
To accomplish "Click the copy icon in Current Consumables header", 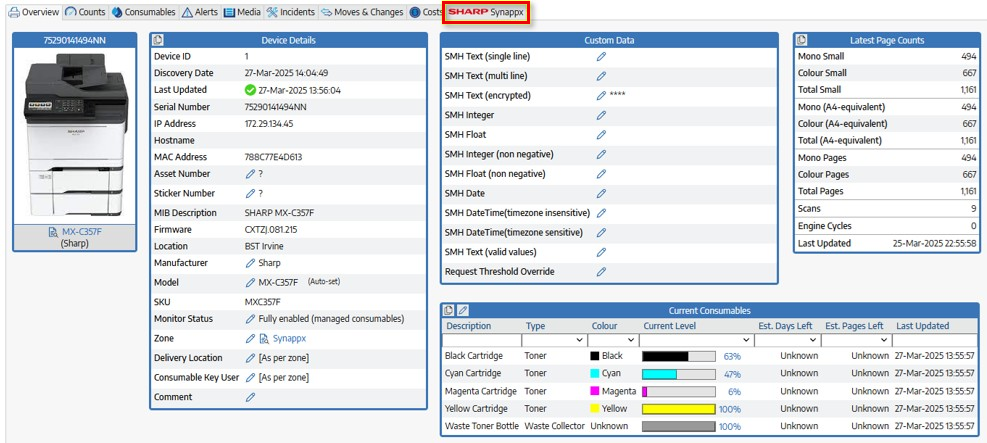I will pyautogui.click(x=449, y=310).
